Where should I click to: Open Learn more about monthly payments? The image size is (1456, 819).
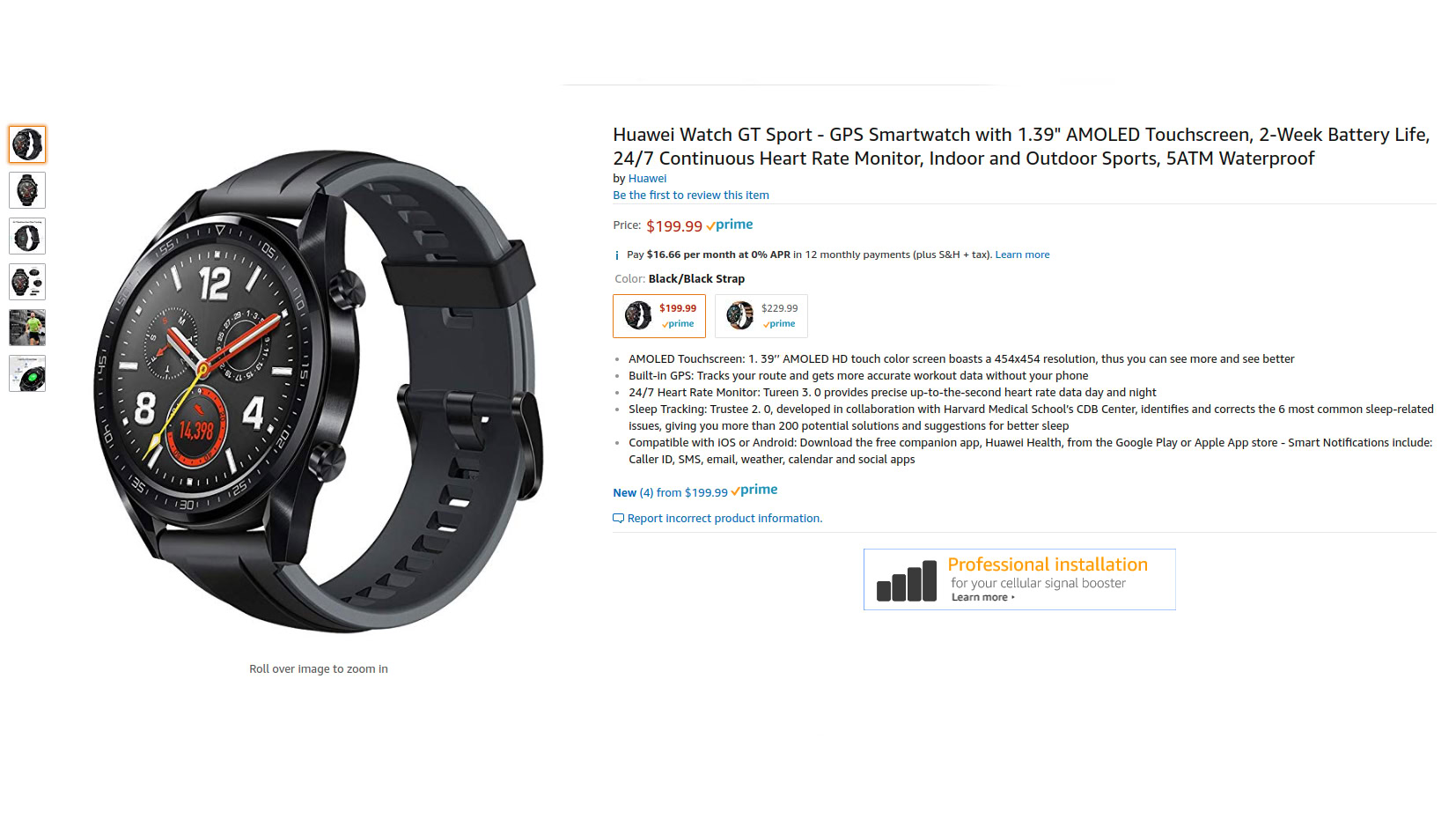point(1022,255)
